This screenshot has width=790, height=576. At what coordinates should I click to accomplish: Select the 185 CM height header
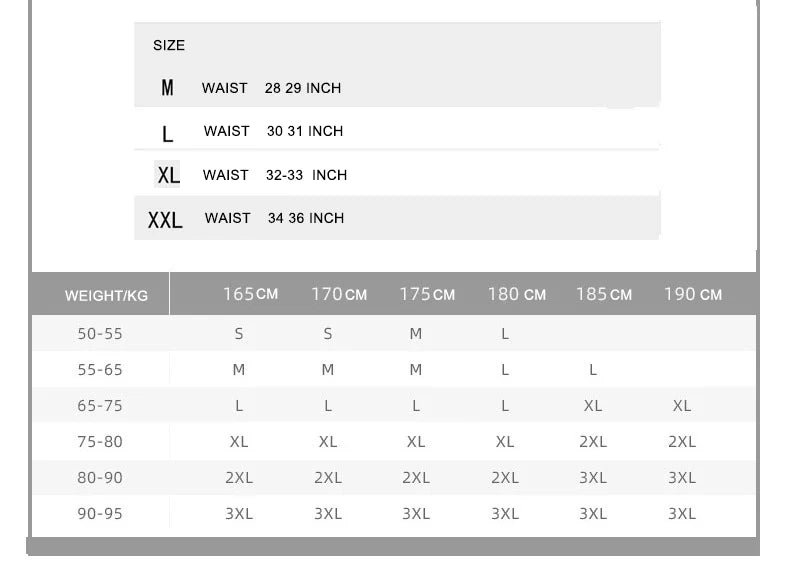[604, 294]
